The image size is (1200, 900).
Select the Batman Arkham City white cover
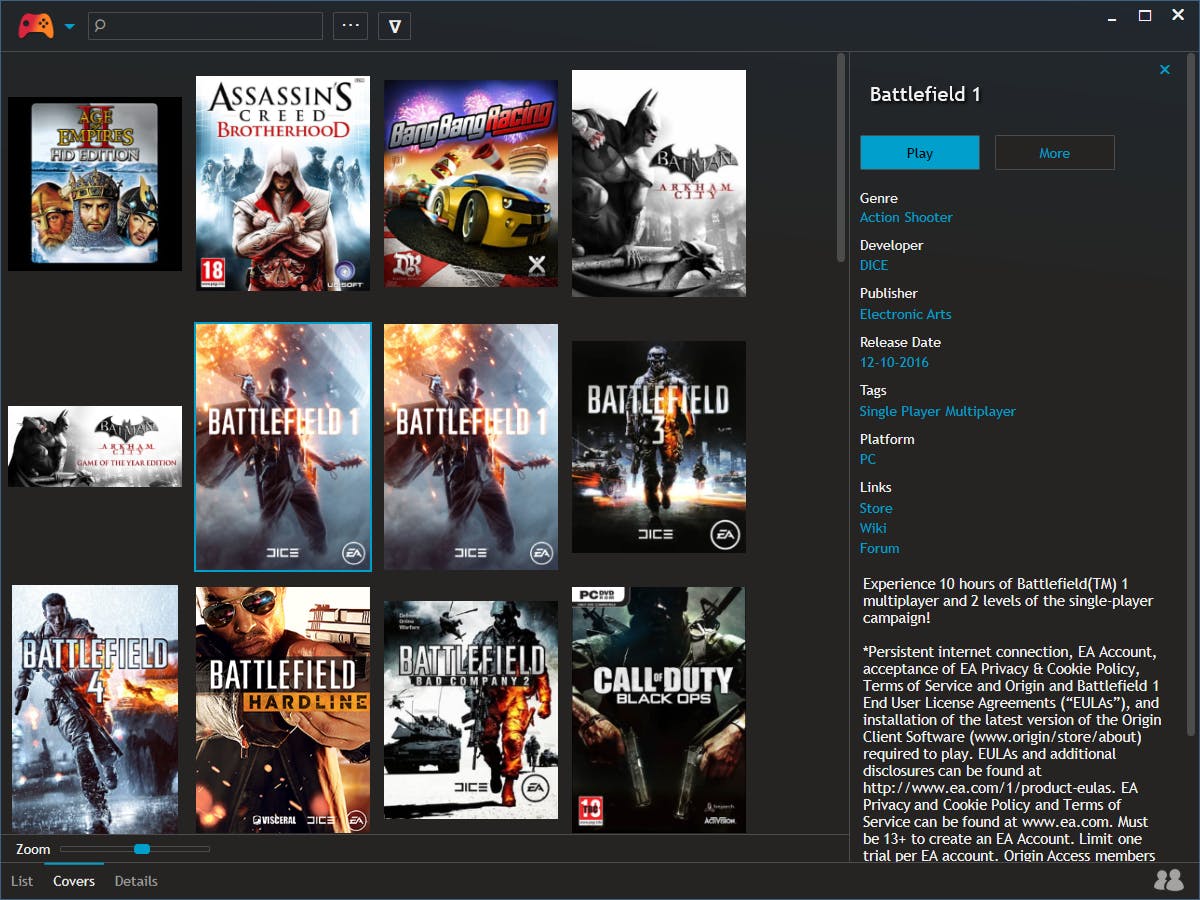[x=659, y=184]
